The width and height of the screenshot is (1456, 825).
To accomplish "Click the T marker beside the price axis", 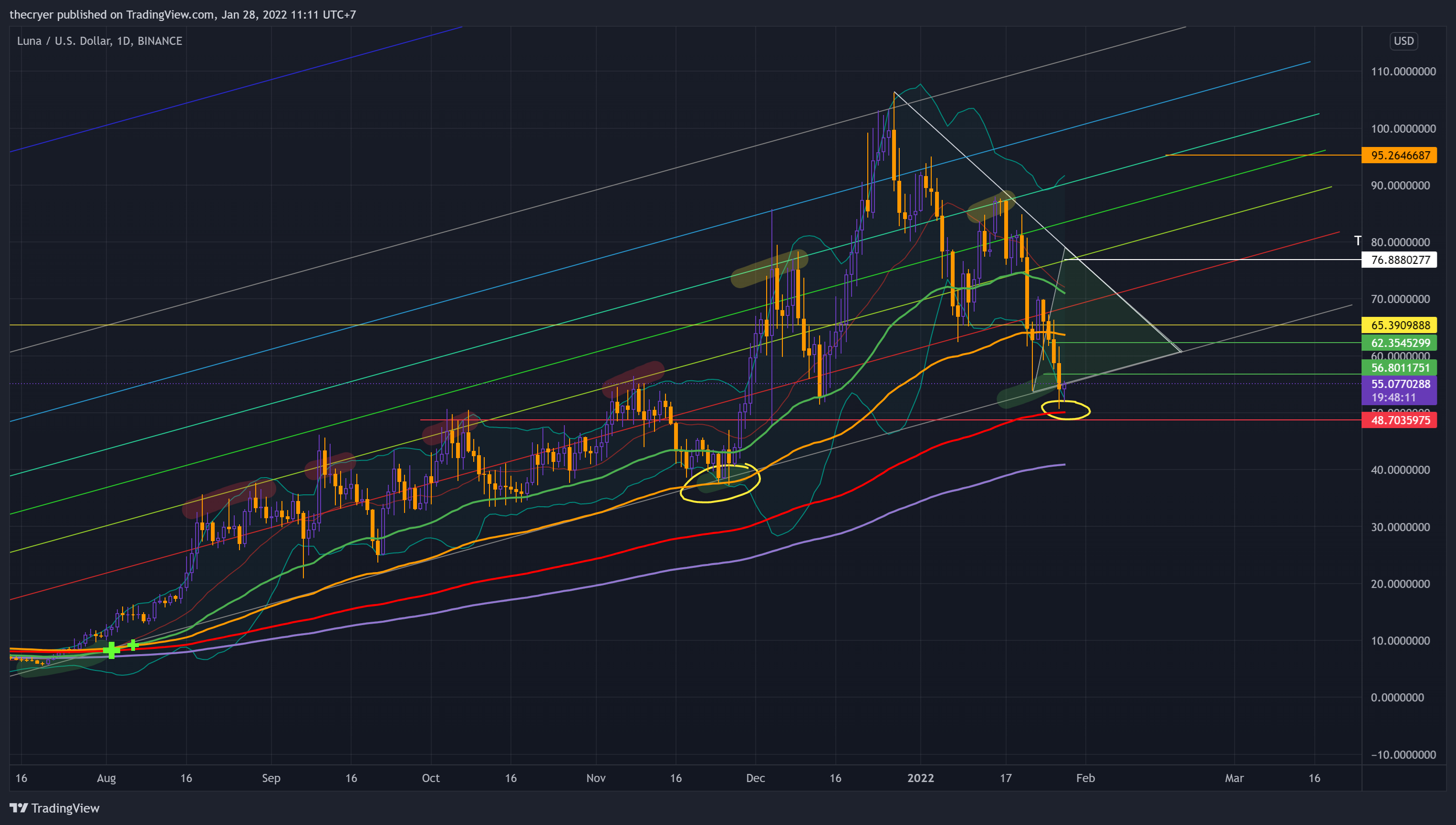I will pyautogui.click(x=1357, y=241).
